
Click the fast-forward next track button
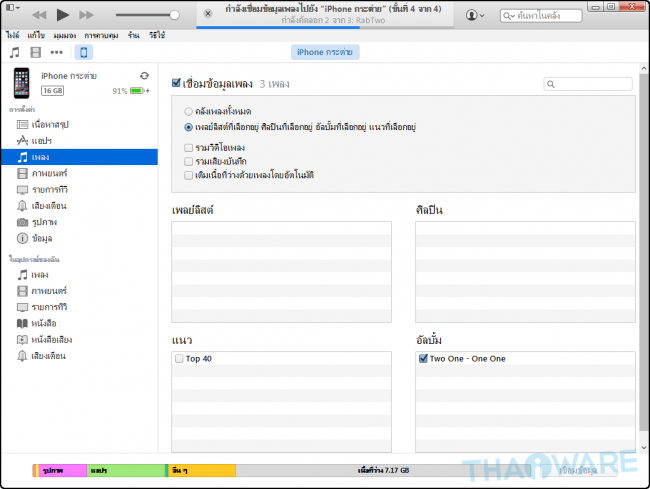point(86,15)
